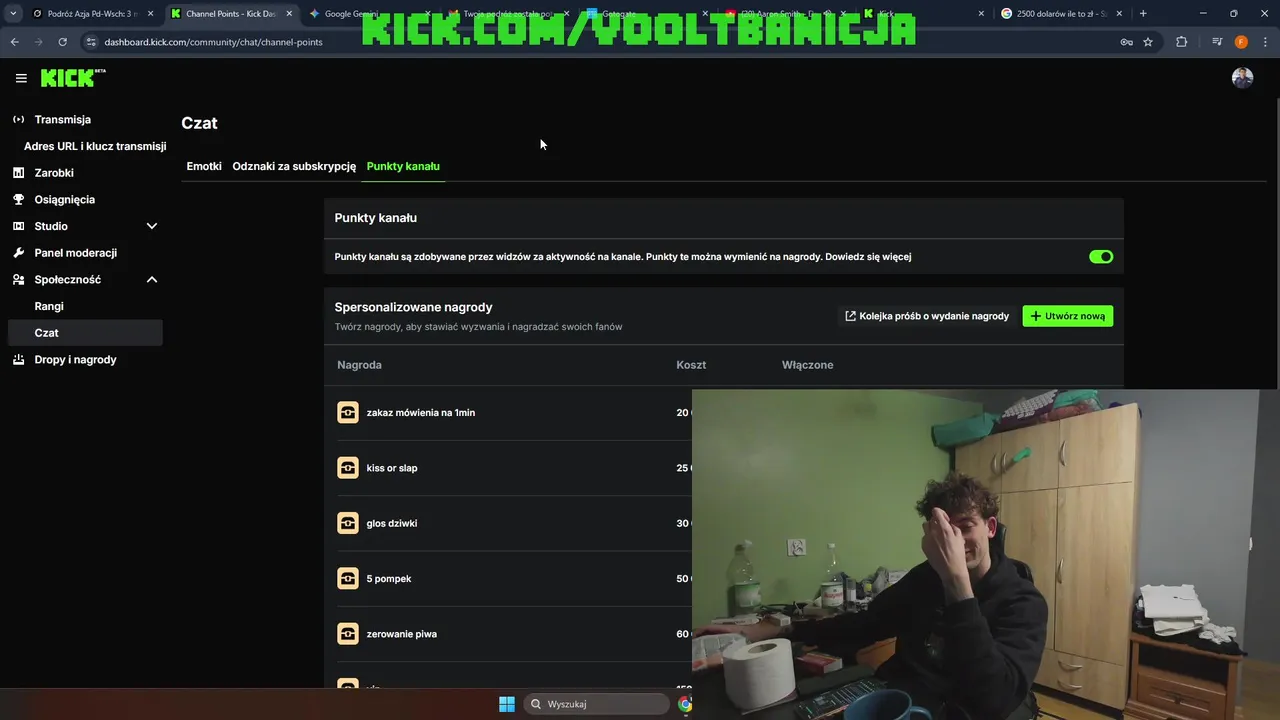Switch to the 2500 dolarów ile to zł tab
The width and height of the screenshot is (1280, 720).
point(1061,13)
